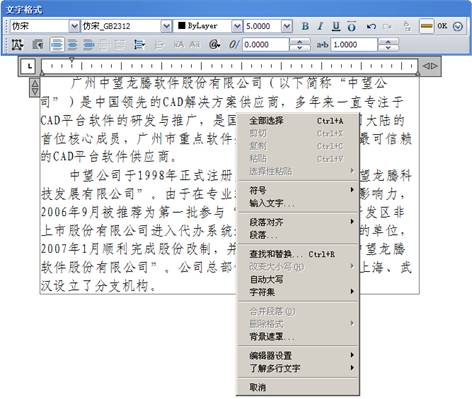Open the 5.0000 text height dropdown
This screenshot has height=399, width=472.
click(x=287, y=26)
